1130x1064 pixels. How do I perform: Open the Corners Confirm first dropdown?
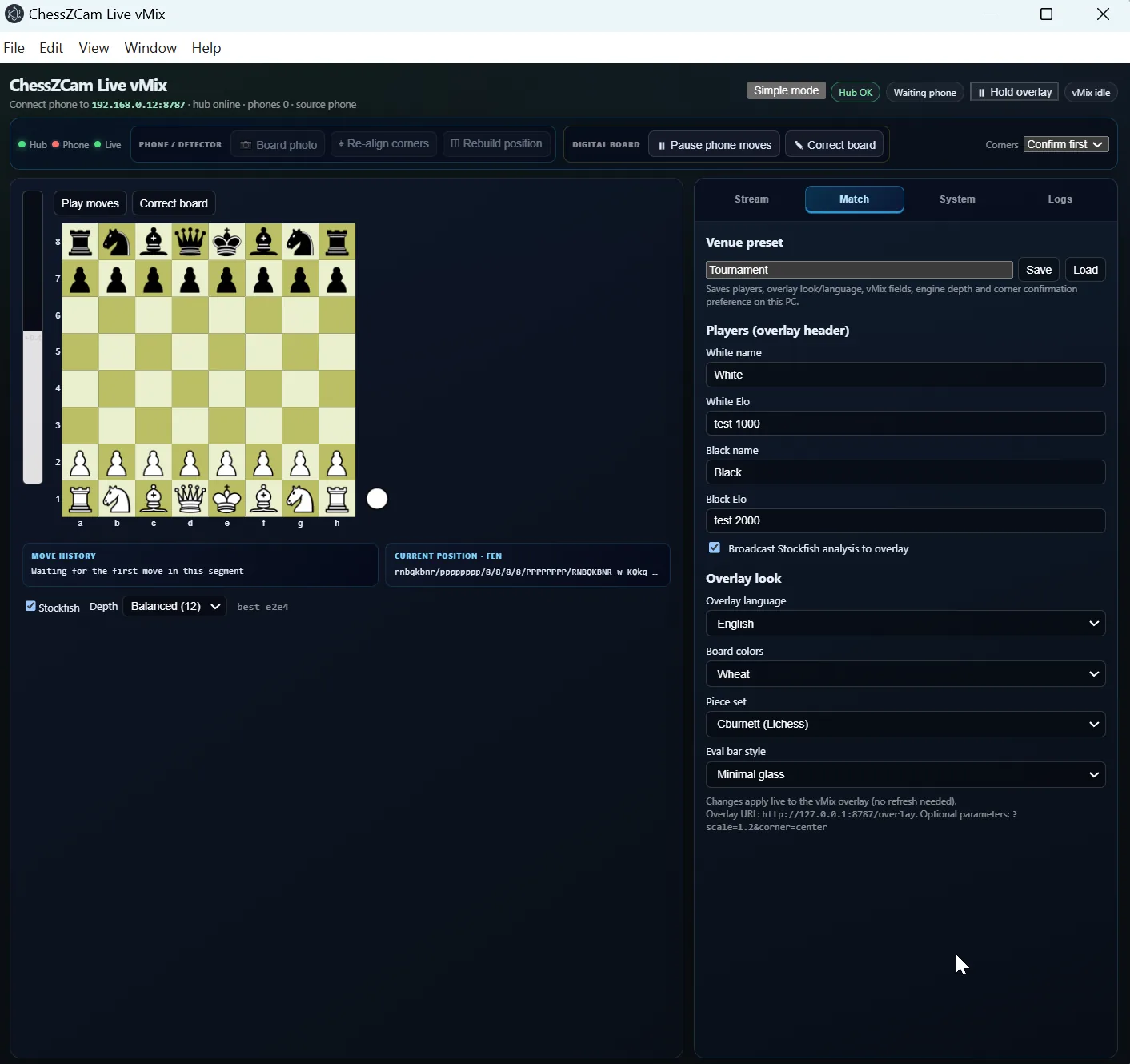coord(1066,144)
